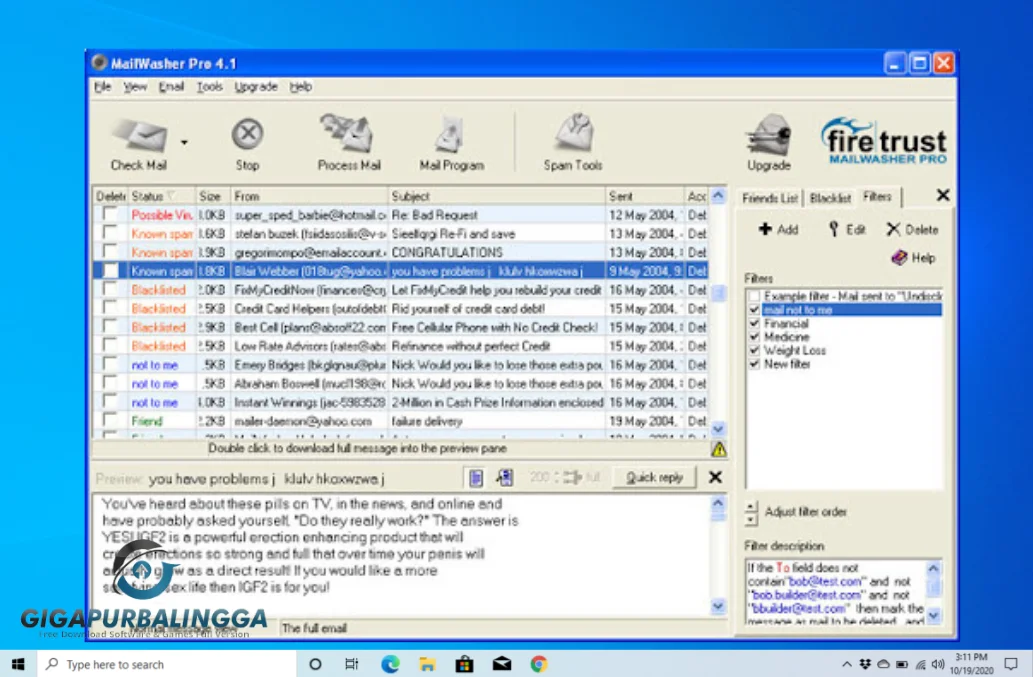Image resolution: width=1033 pixels, height=677 pixels.
Task: Launch the Mail Program icon
Action: tap(450, 134)
